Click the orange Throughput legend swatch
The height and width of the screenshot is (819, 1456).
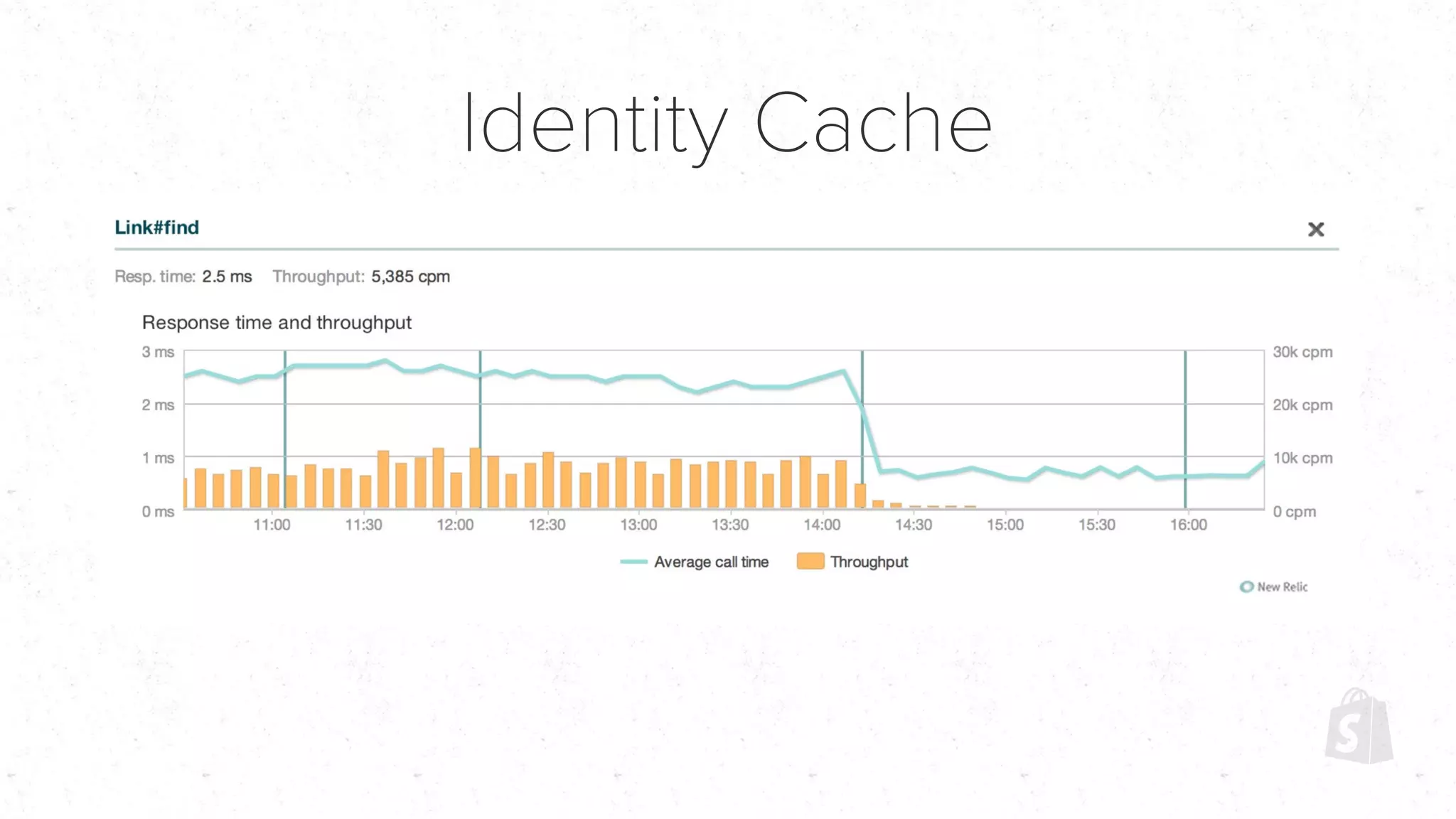click(810, 561)
